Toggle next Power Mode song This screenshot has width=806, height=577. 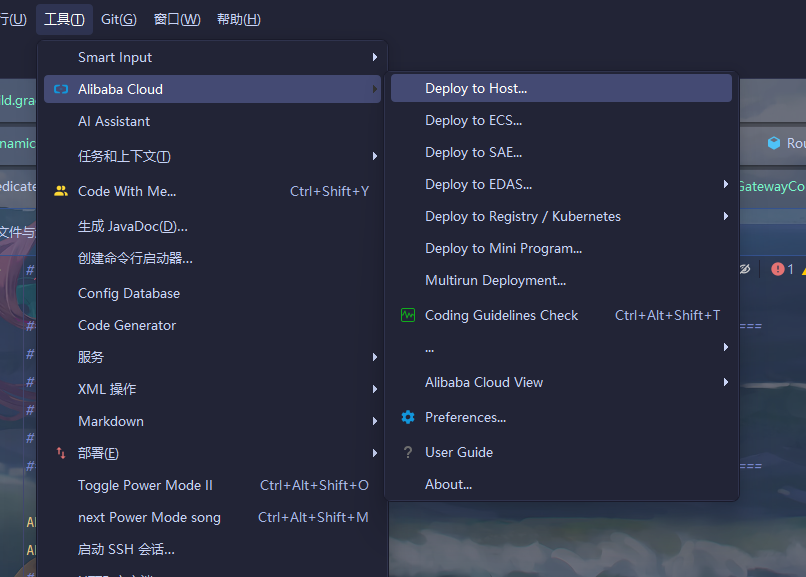[x=150, y=517]
